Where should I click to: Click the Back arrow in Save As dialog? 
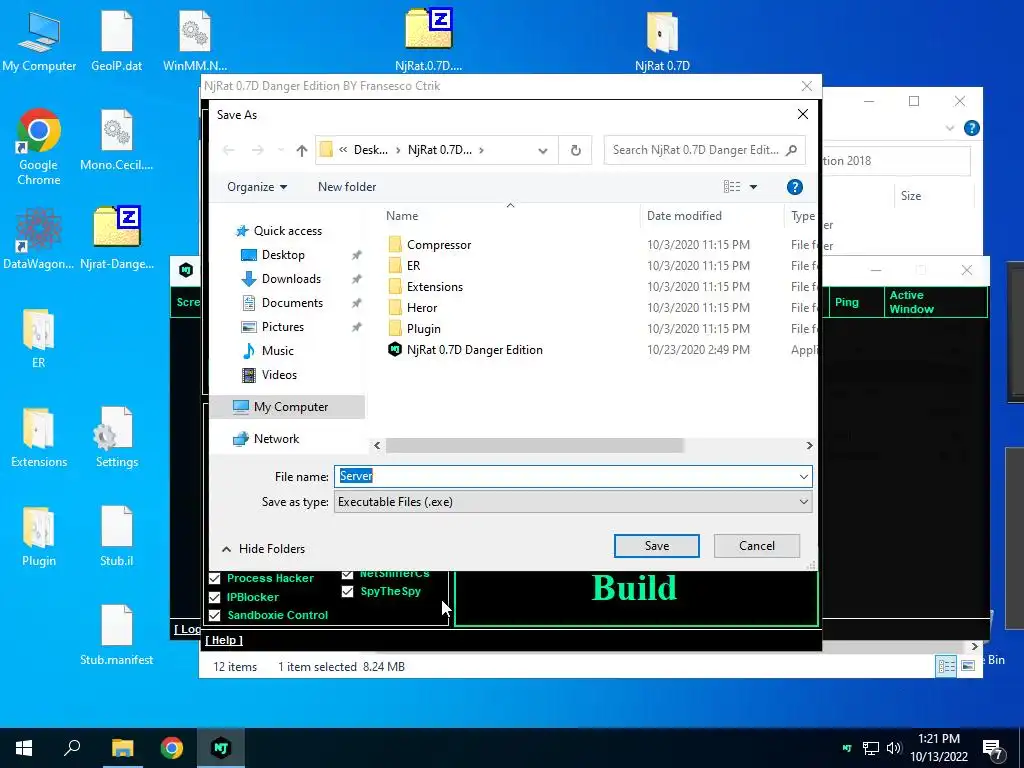point(229,150)
